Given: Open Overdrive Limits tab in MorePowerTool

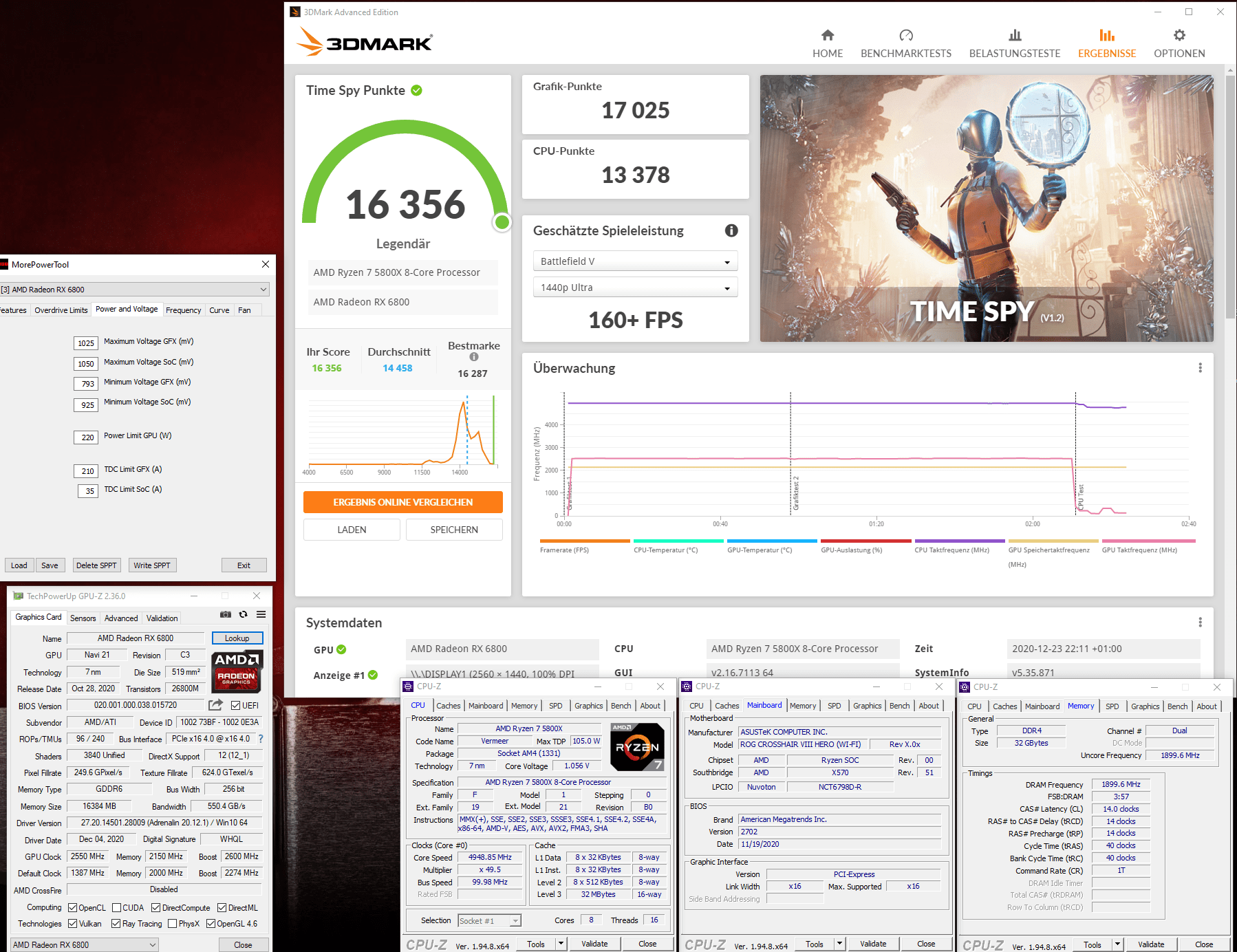Looking at the screenshot, I should [x=61, y=310].
